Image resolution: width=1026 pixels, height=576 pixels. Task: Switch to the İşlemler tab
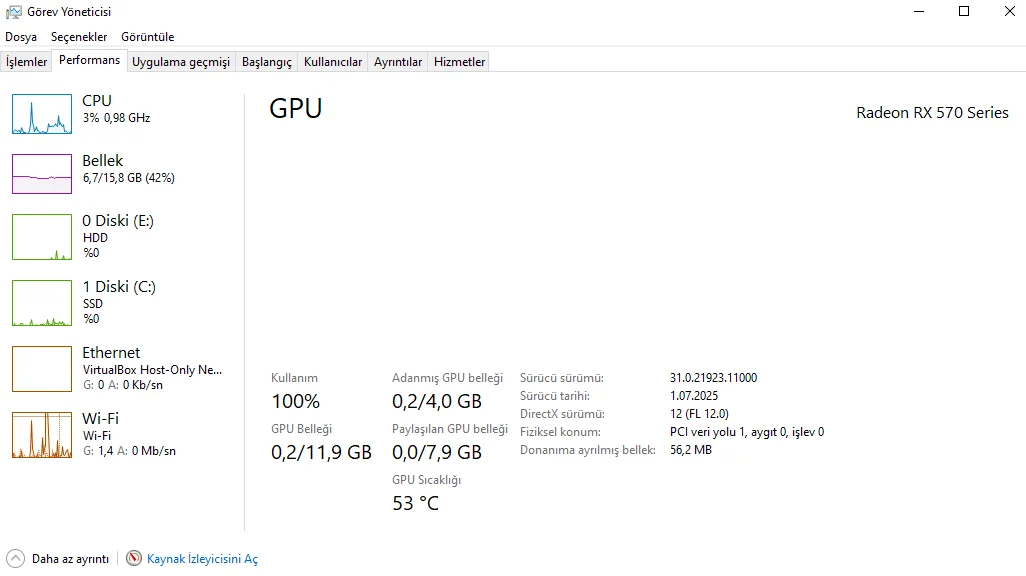pos(27,62)
